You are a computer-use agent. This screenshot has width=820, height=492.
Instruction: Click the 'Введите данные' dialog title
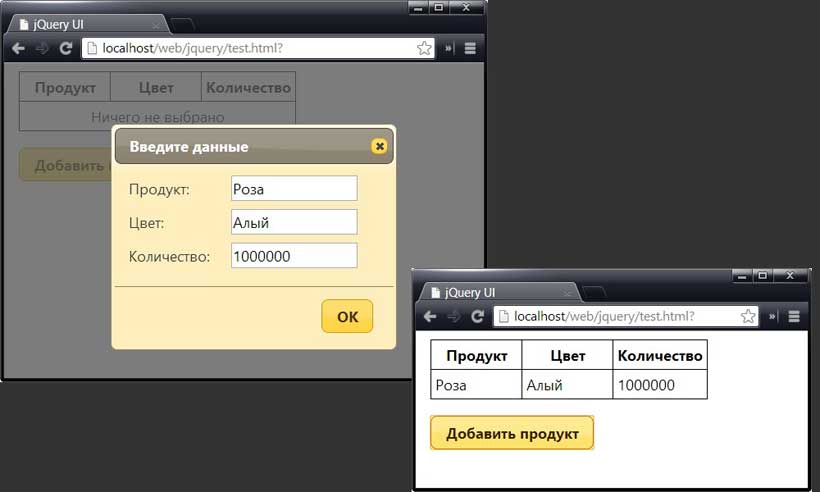(x=189, y=147)
